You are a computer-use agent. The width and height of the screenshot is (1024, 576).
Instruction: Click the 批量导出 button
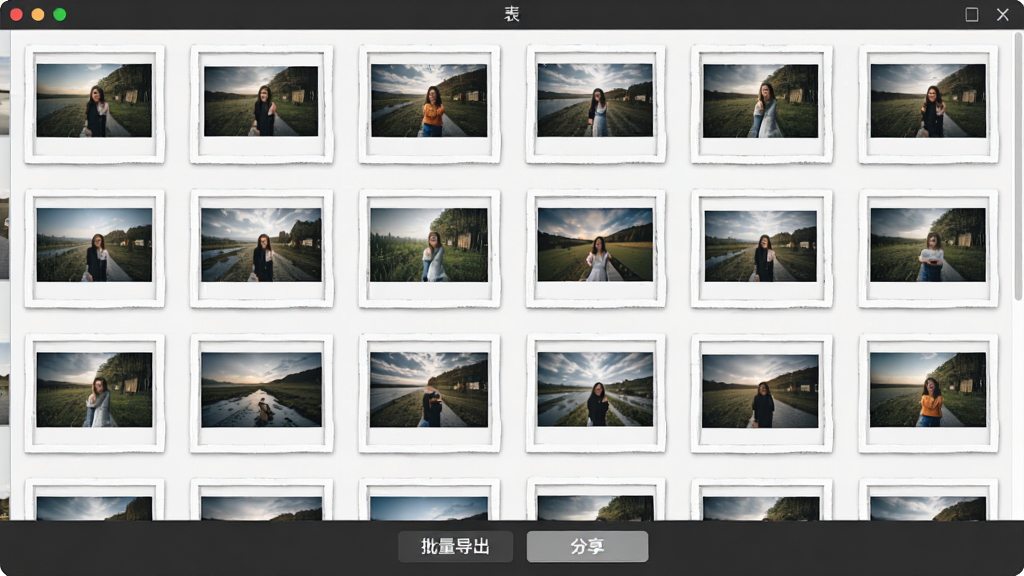[x=455, y=546]
